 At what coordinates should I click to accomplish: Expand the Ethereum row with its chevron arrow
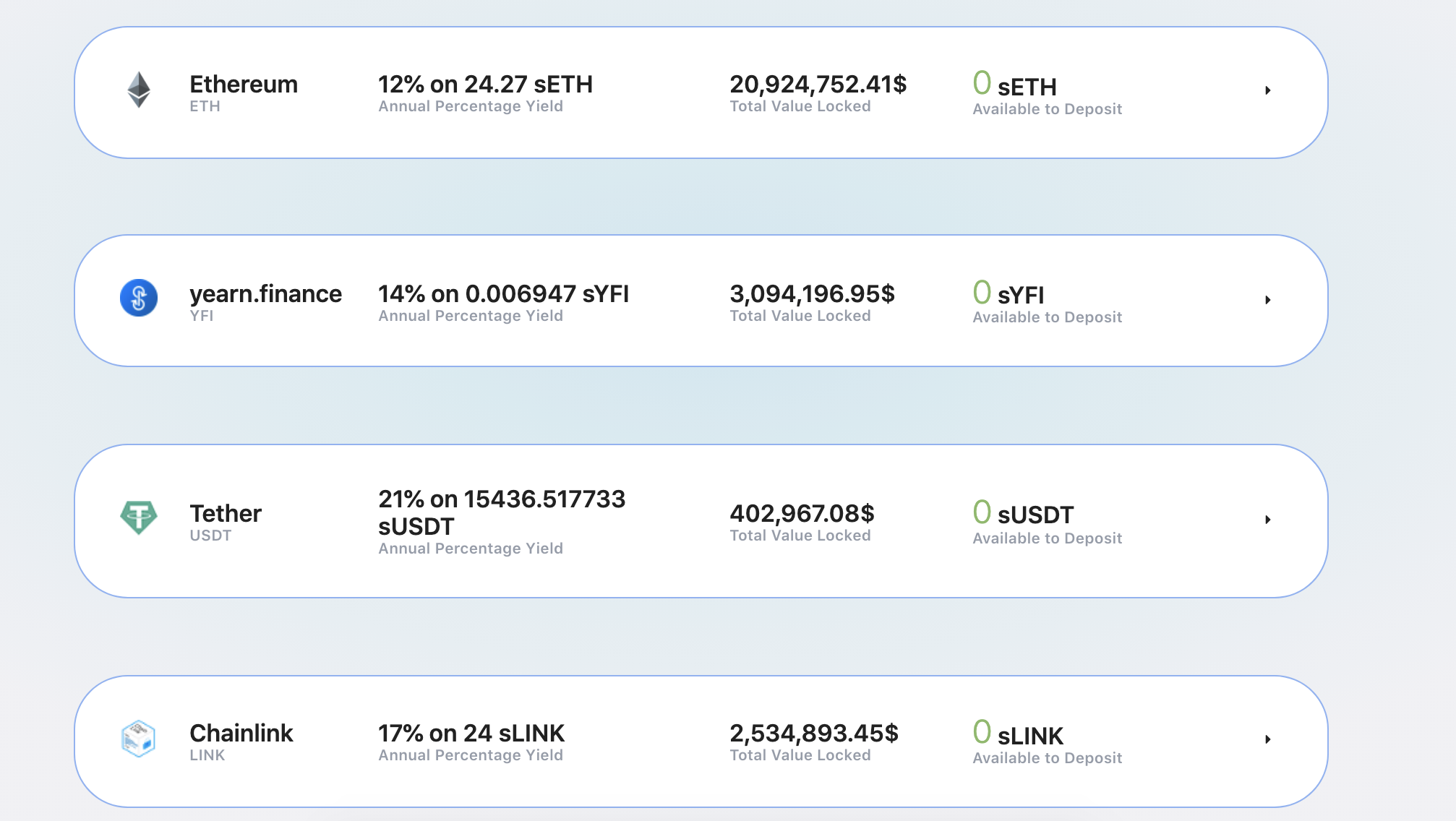[1269, 90]
